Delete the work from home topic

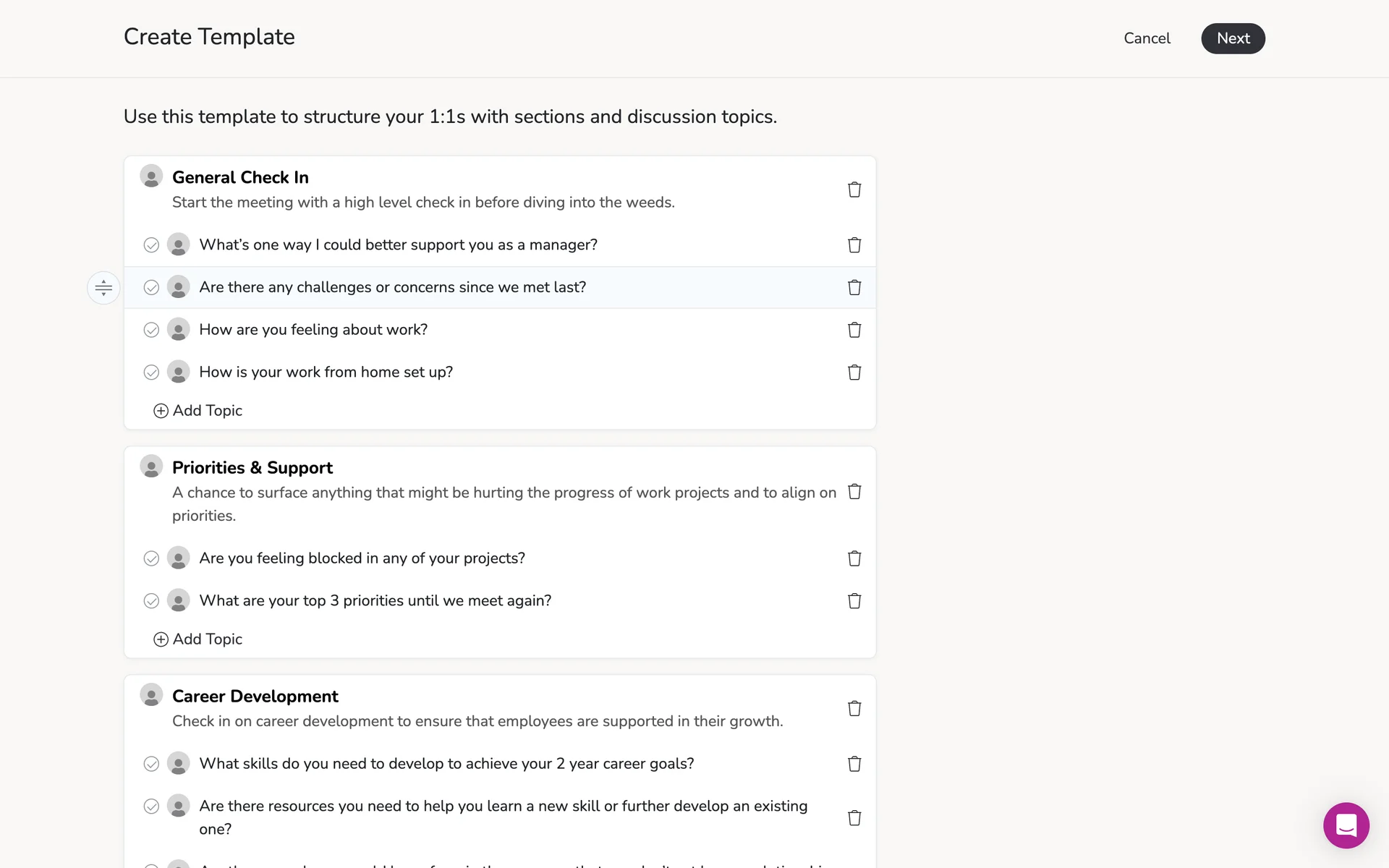pyautogui.click(x=854, y=373)
